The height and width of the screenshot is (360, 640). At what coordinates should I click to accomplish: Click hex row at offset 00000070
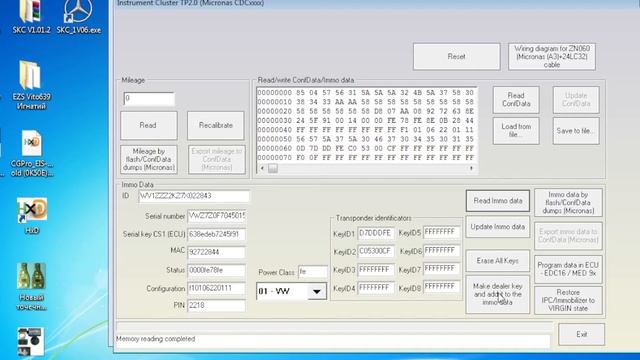coord(365,158)
